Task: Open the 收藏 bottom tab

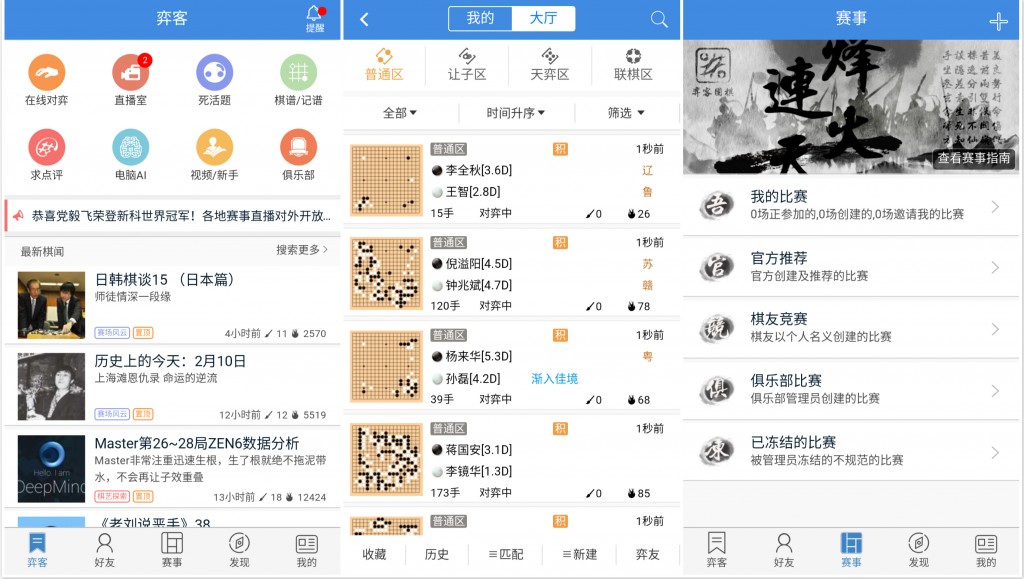Action: (x=374, y=554)
